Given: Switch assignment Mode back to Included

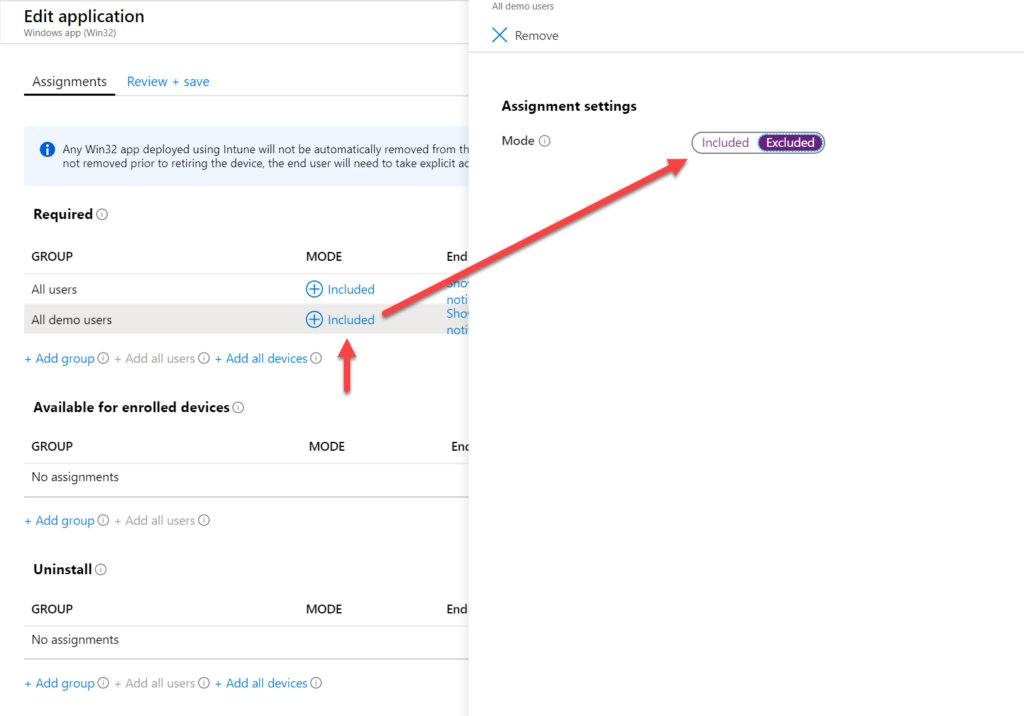Looking at the screenshot, I should pyautogui.click(x=724, y=142).
